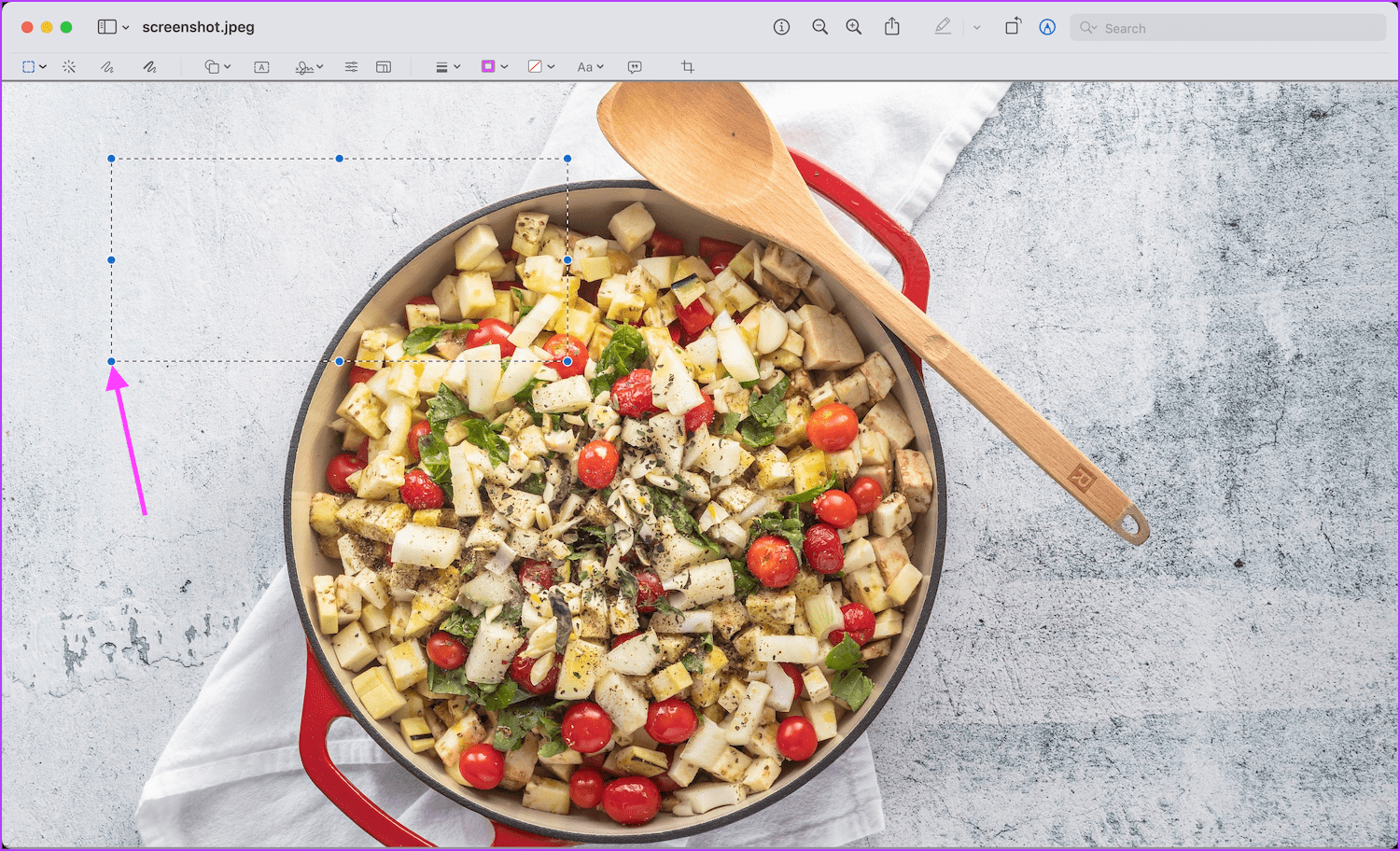Click the Zoom In magnifier
Viewport: 1400px width, 851px height.
click(853, 27)
